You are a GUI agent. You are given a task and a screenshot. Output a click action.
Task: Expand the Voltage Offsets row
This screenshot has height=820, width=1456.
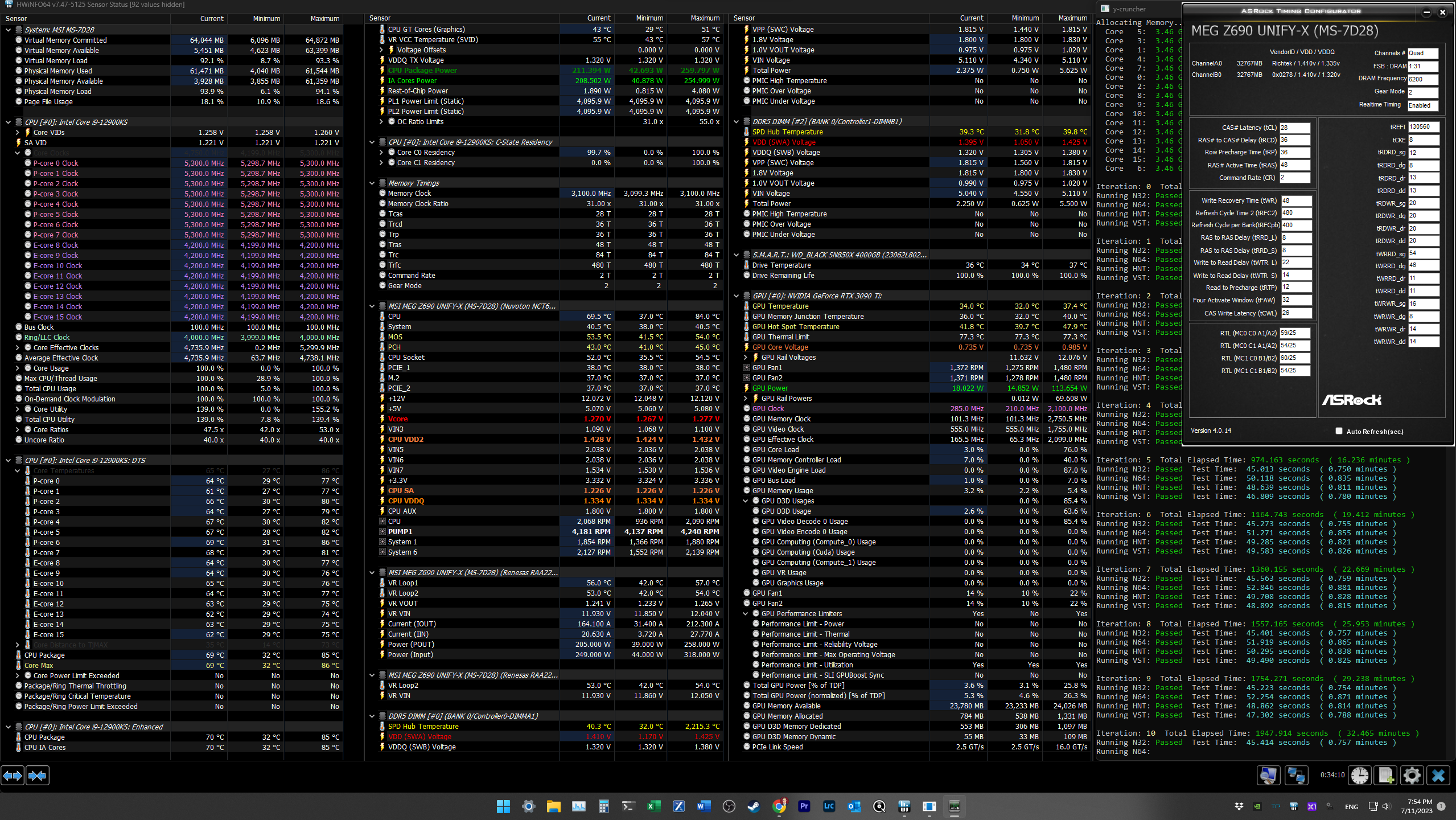(381, 50)
